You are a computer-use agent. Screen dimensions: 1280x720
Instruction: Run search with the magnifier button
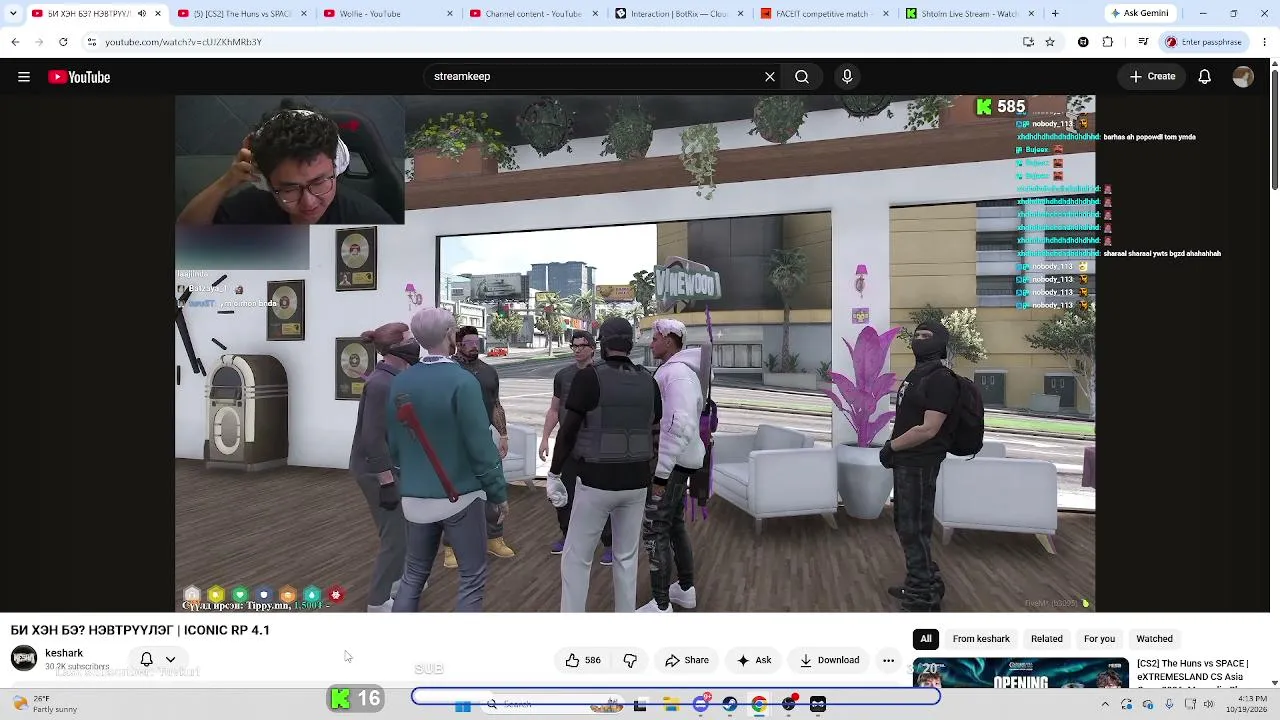point(802,76)
